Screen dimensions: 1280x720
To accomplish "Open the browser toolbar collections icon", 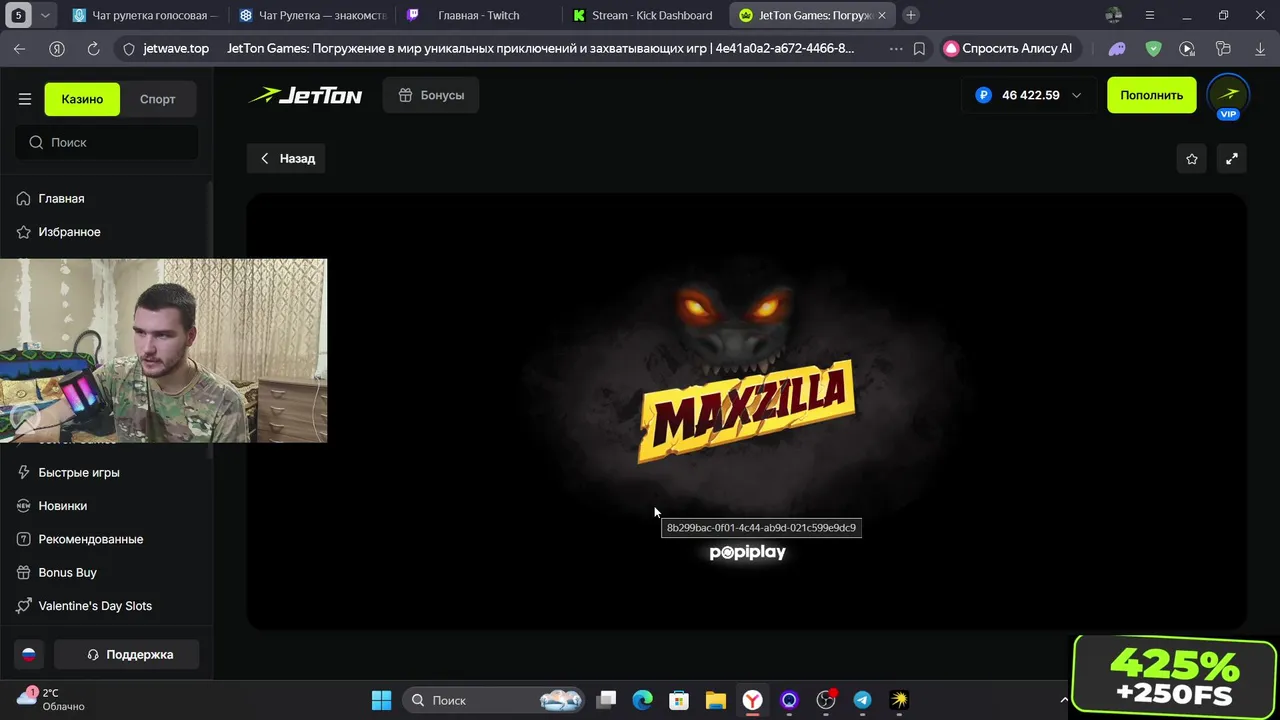I will [1222, 48].
